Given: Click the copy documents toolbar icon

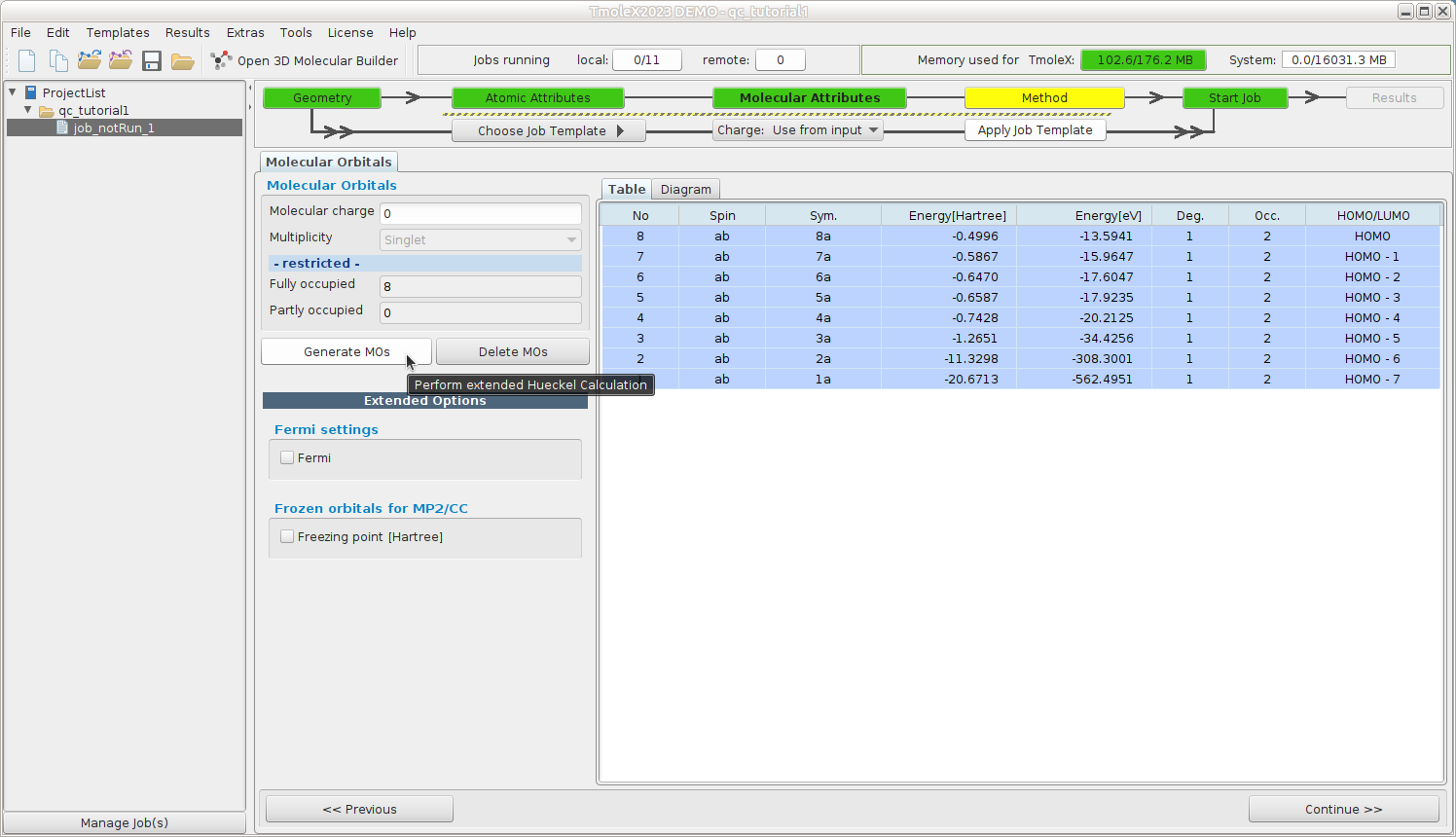Looking at the screenshot, I should 58,60.
